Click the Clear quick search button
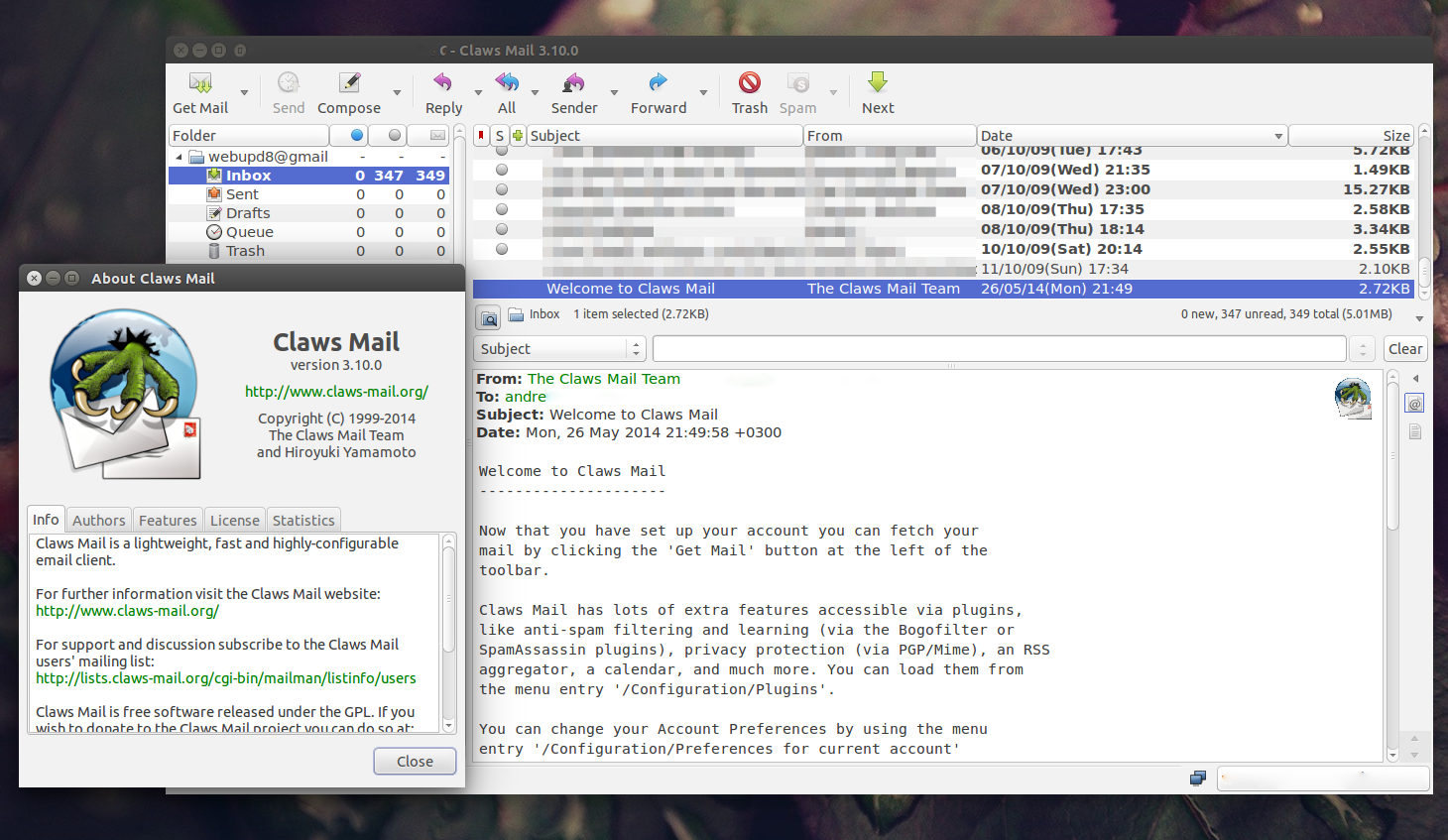The height and width of the screenshot is (840, 1448). (x=1405, y=349)
